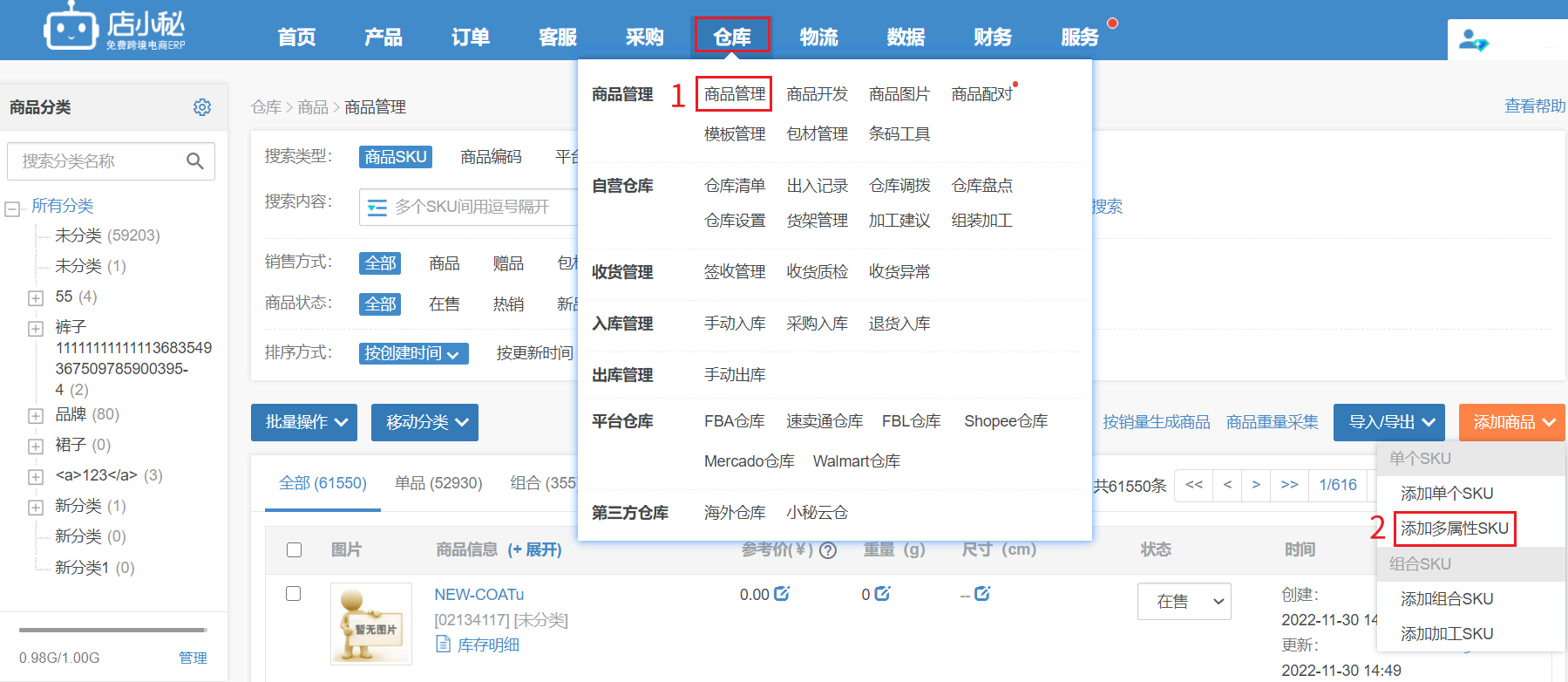The width and height of the screenshot is (1568, 682).
Task: Click the edit icon beside weight 0
Action: pyautogui.click(x=882, y=594)
